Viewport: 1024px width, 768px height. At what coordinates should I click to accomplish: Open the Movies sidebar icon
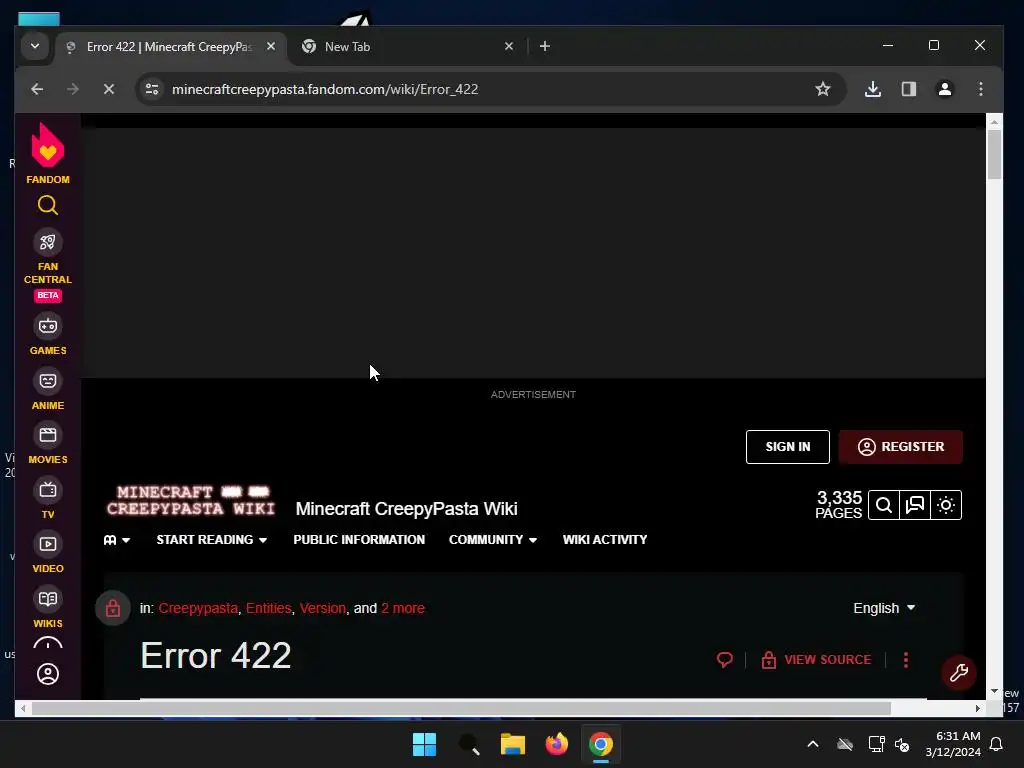[48, 435]
